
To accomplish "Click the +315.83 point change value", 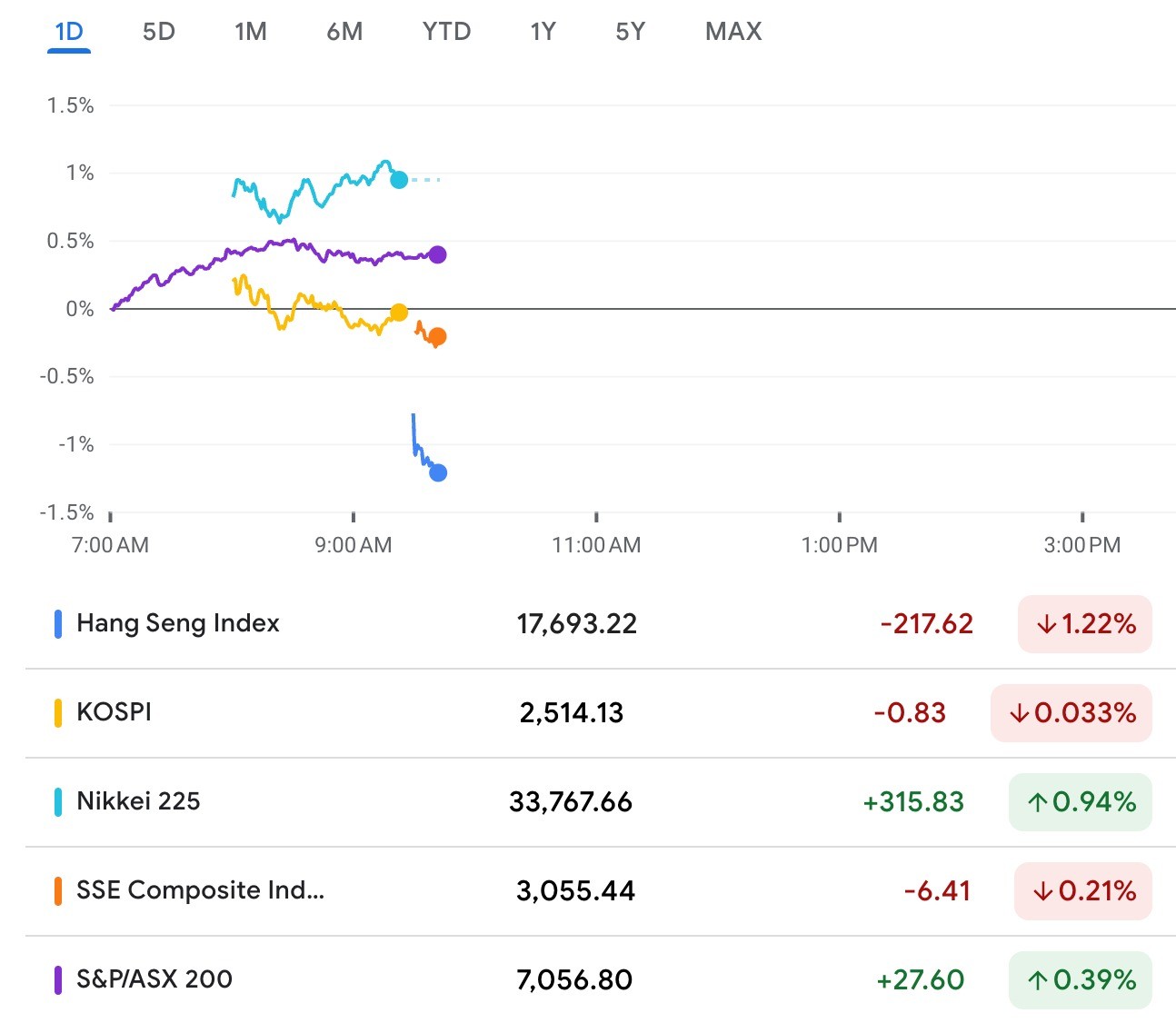I will pos(913,802).
